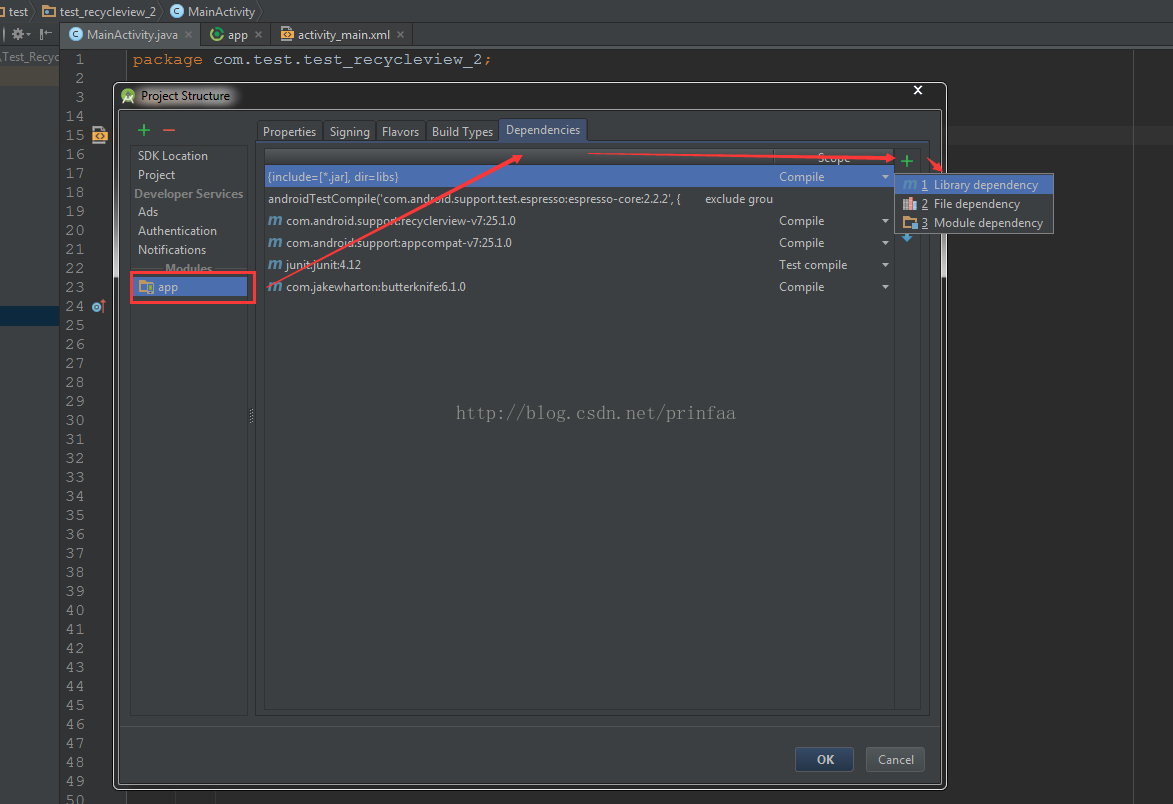Screen dimensions: 1173x804
Task: Click the OK button
Action: point(824,759)
